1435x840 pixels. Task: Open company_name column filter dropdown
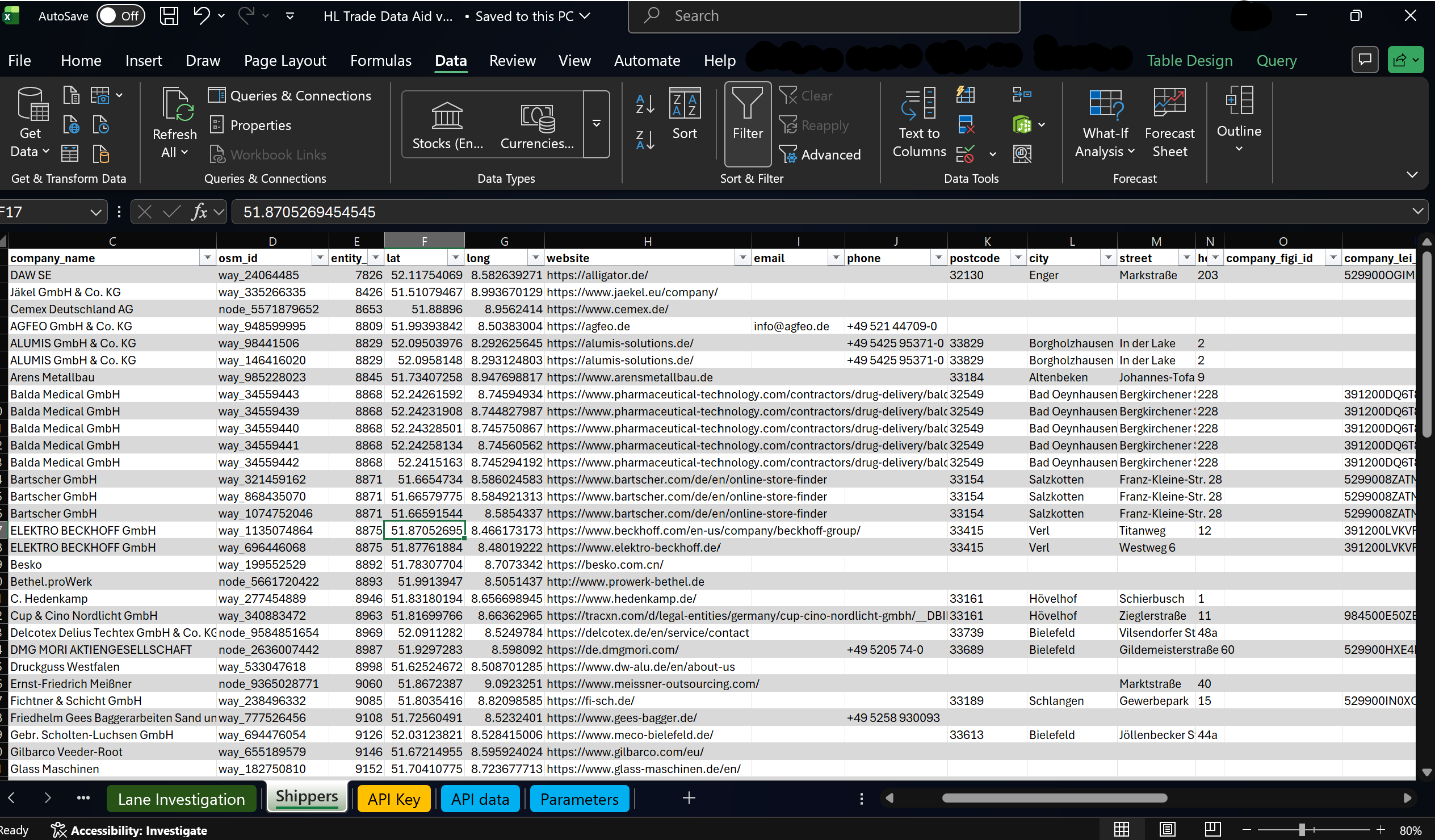point(207,258)
